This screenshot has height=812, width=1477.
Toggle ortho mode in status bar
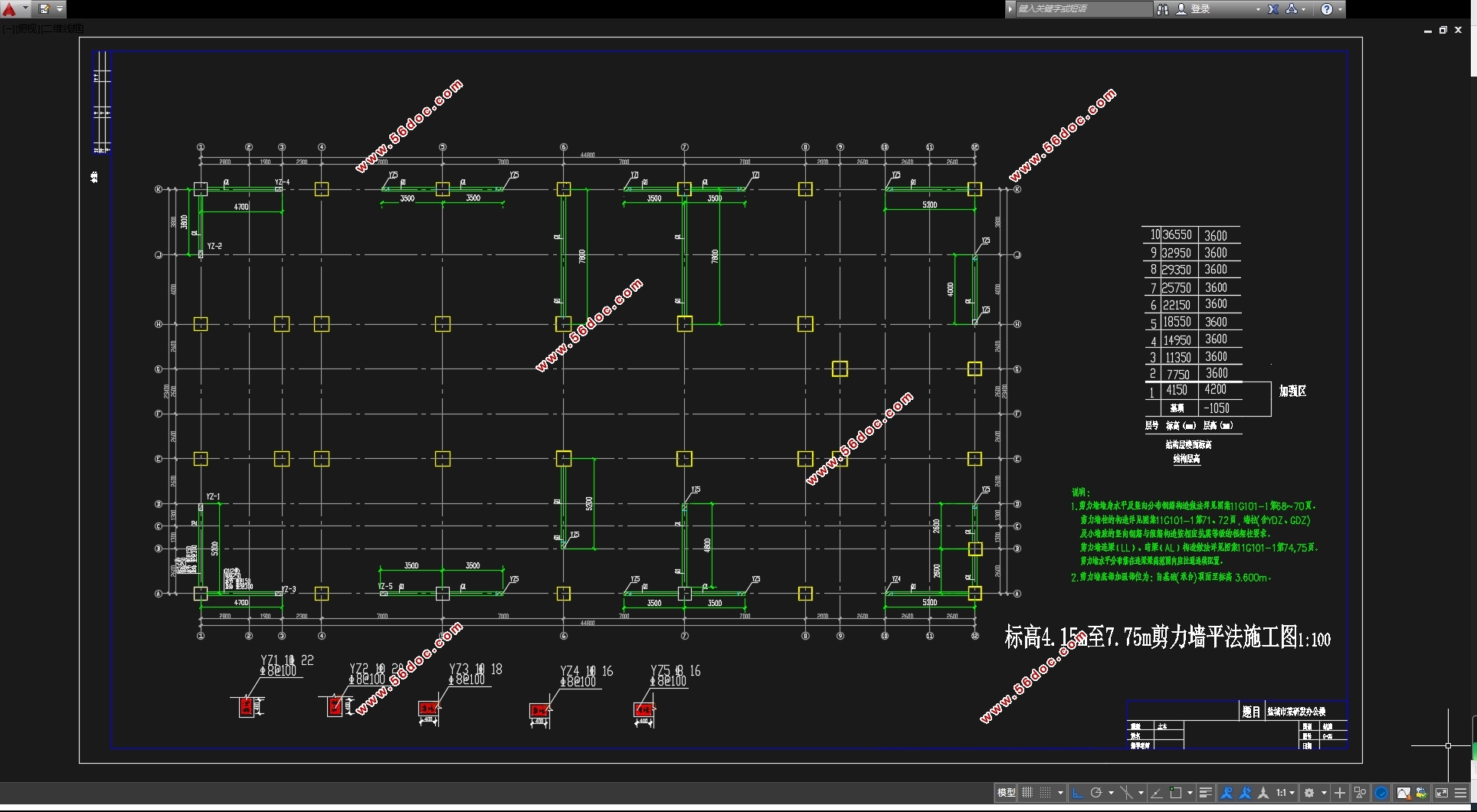pos(1078,793)
